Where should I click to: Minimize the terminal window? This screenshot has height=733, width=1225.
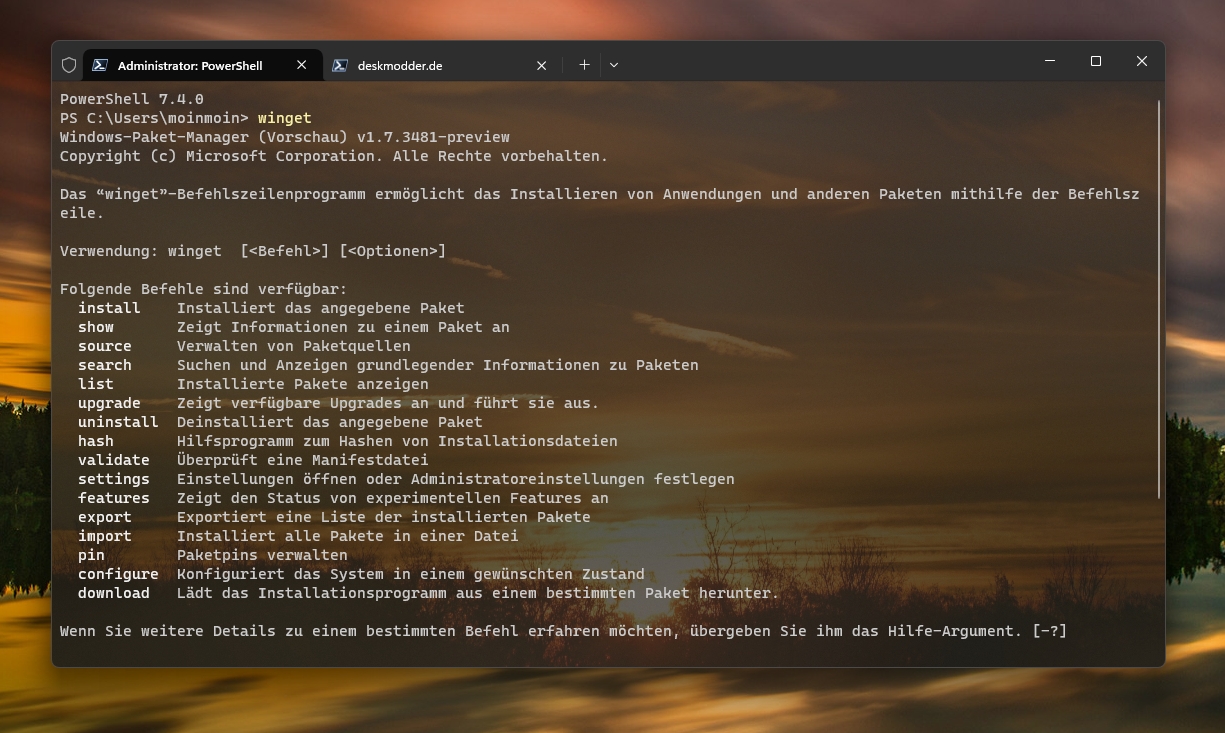(1050, 61)
